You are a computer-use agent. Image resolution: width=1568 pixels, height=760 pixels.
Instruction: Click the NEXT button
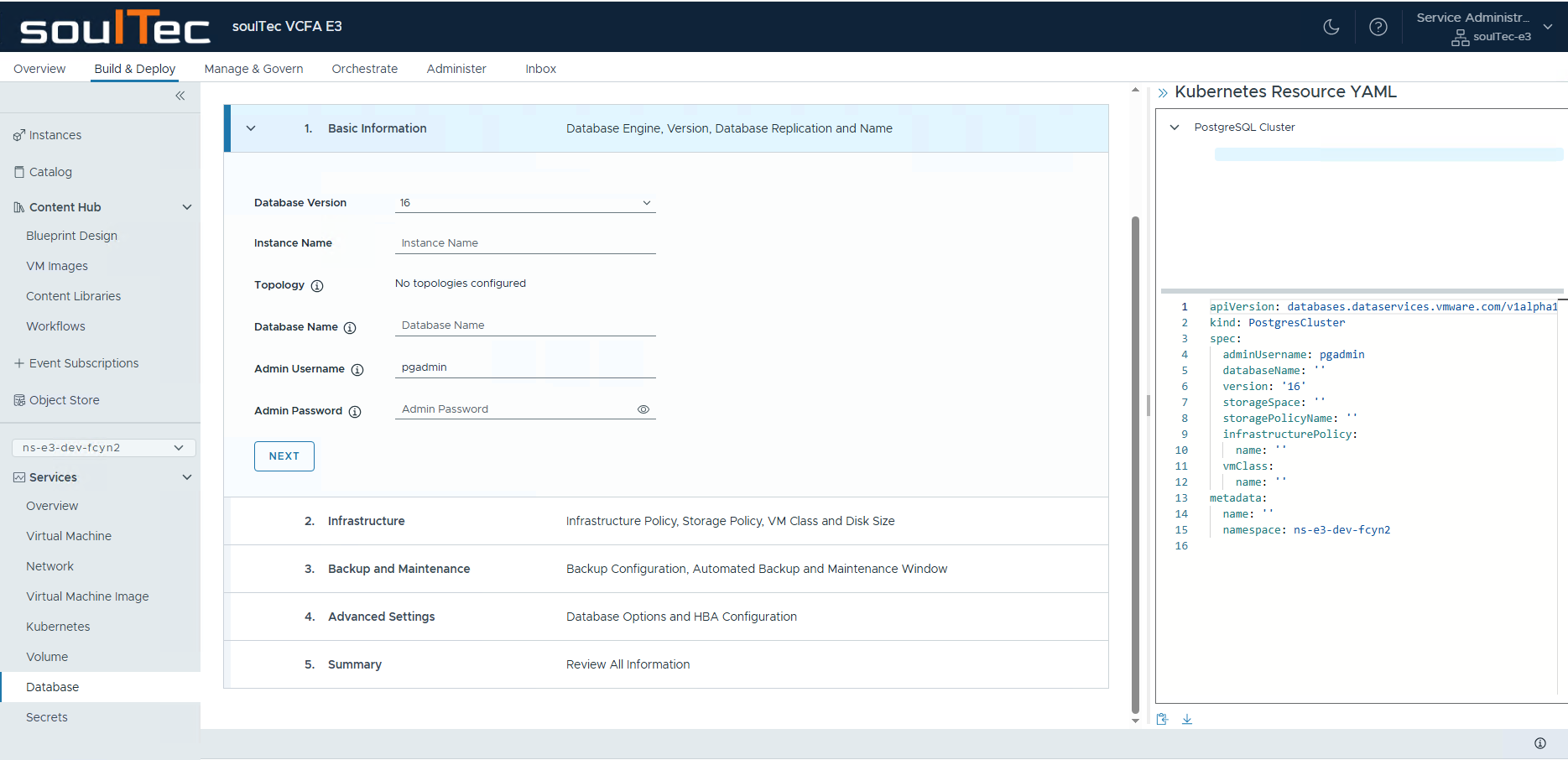tap(284, 456)
